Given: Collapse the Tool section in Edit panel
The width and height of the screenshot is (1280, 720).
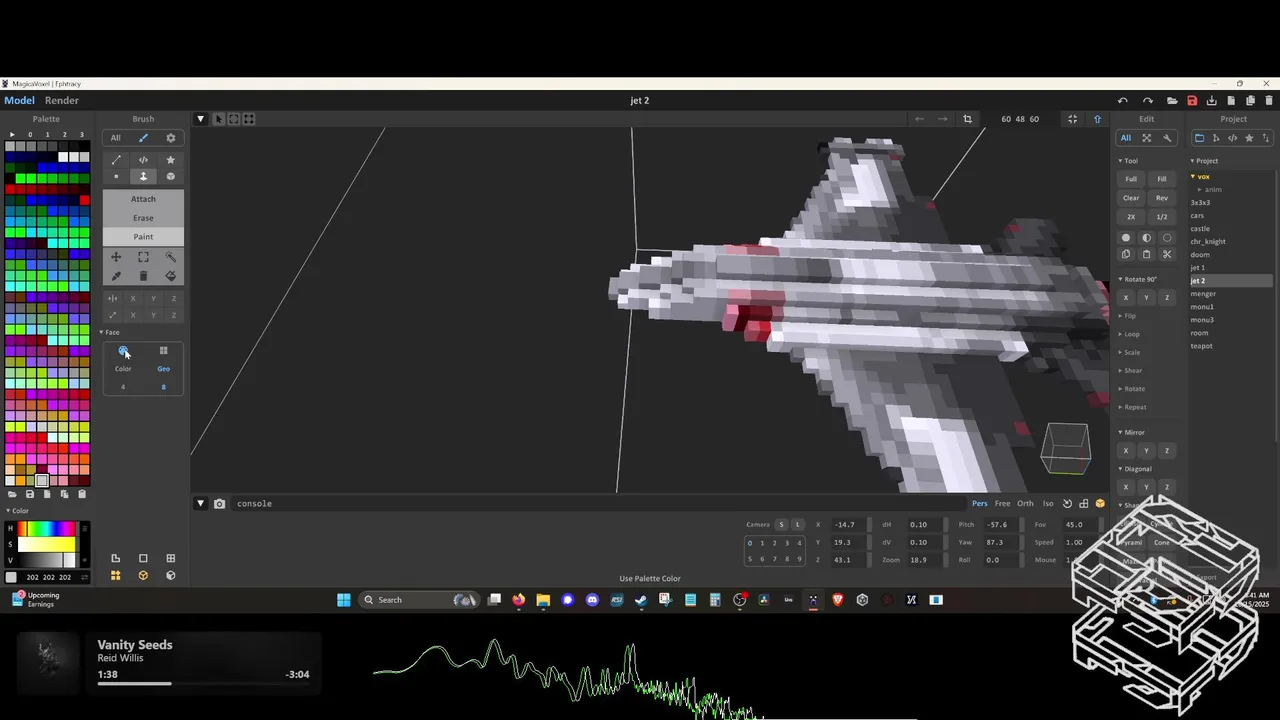Looking at the screenshot, I should point(1128,161).
